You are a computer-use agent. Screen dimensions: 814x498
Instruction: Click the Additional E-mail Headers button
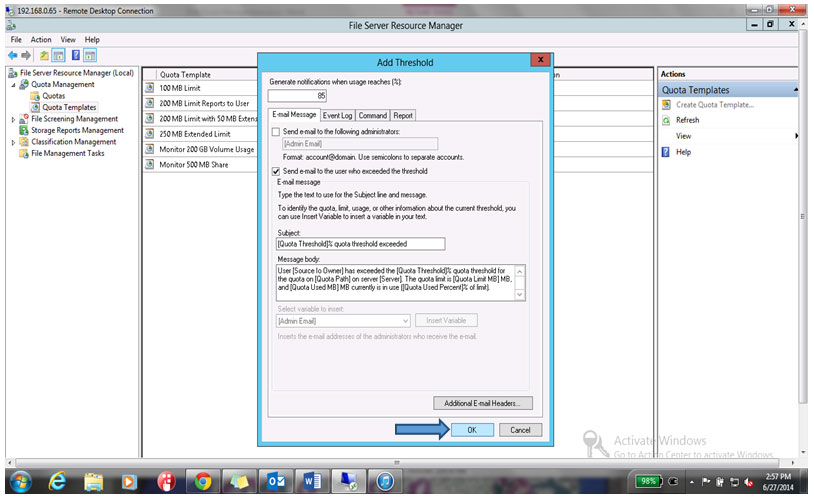pos(483,403)
